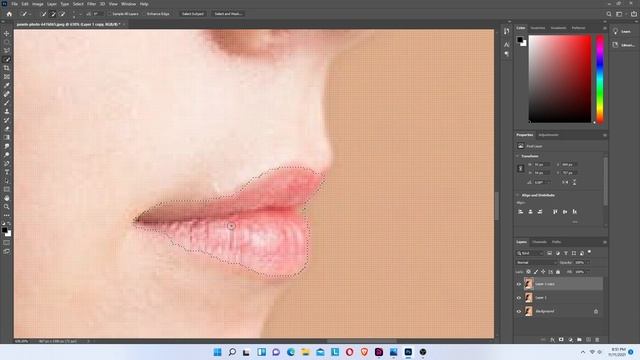
Task: Click the add layer mask icon
Action: (x=561, y=340)
